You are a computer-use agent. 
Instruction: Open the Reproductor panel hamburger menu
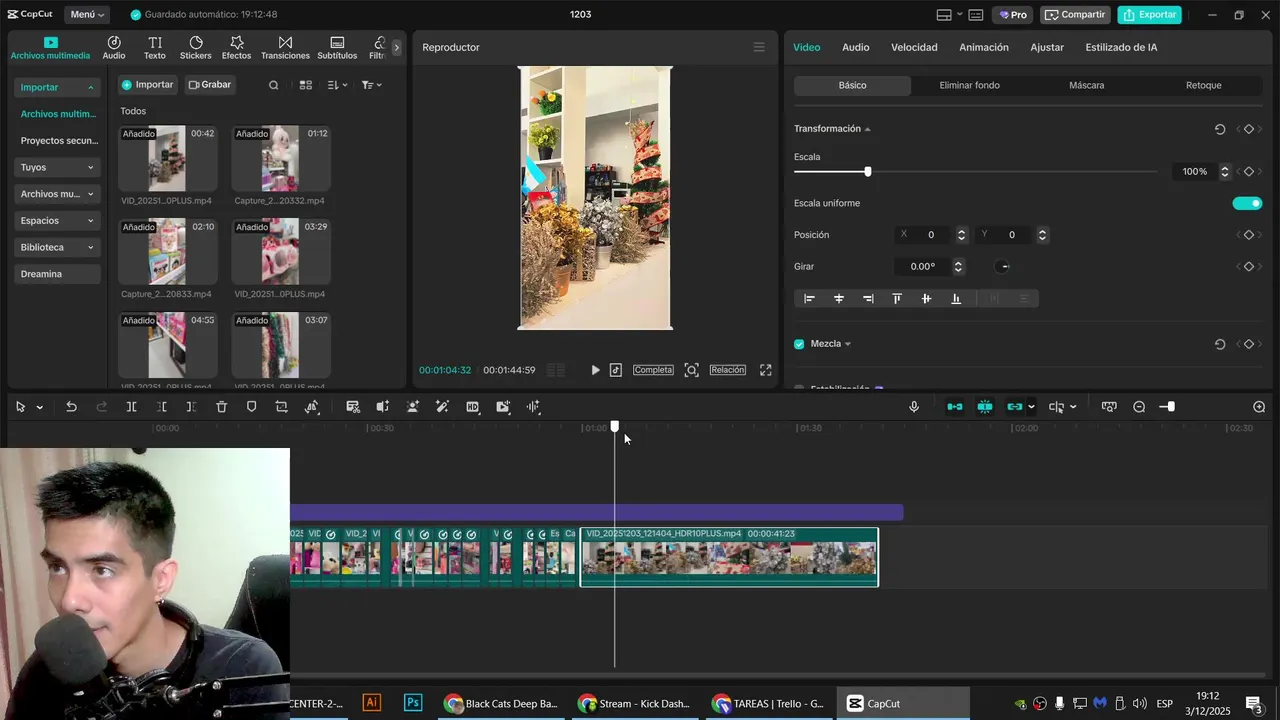point(759,47)
